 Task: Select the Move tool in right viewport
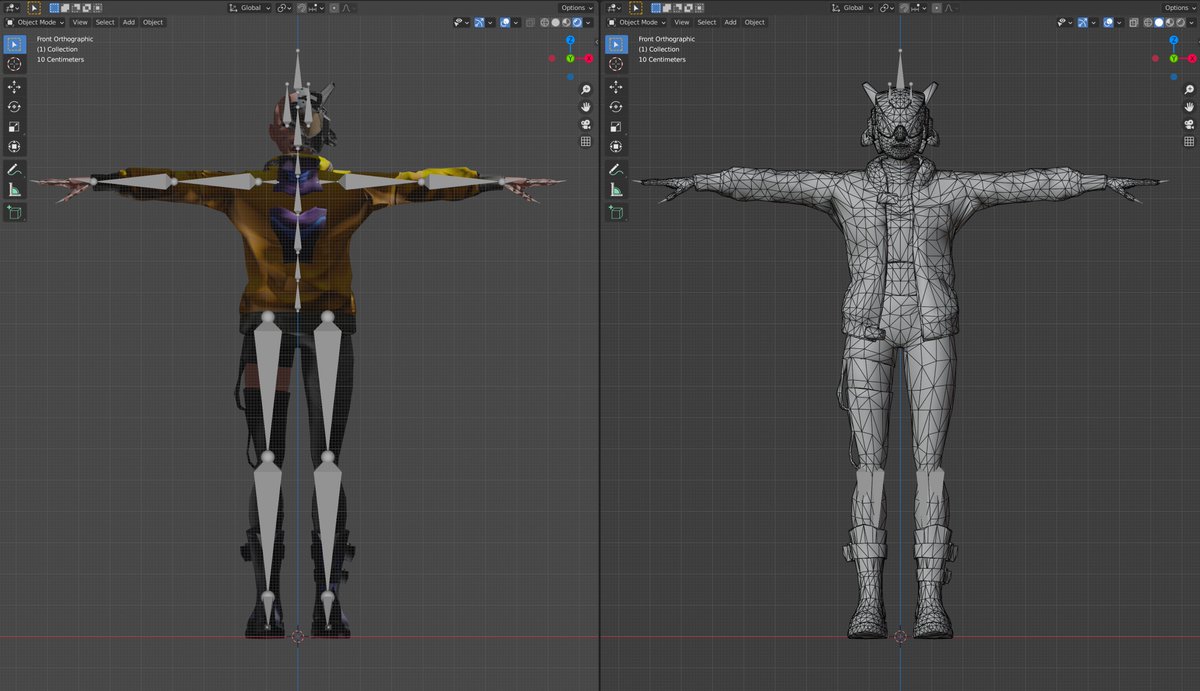(x=616, y=87)
